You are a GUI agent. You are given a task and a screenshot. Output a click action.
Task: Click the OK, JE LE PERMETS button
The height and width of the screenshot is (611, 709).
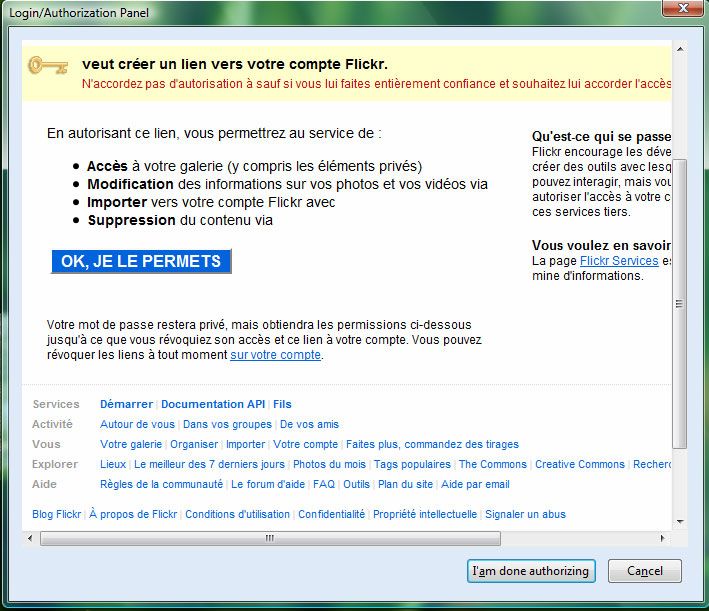tap(141, 261)
